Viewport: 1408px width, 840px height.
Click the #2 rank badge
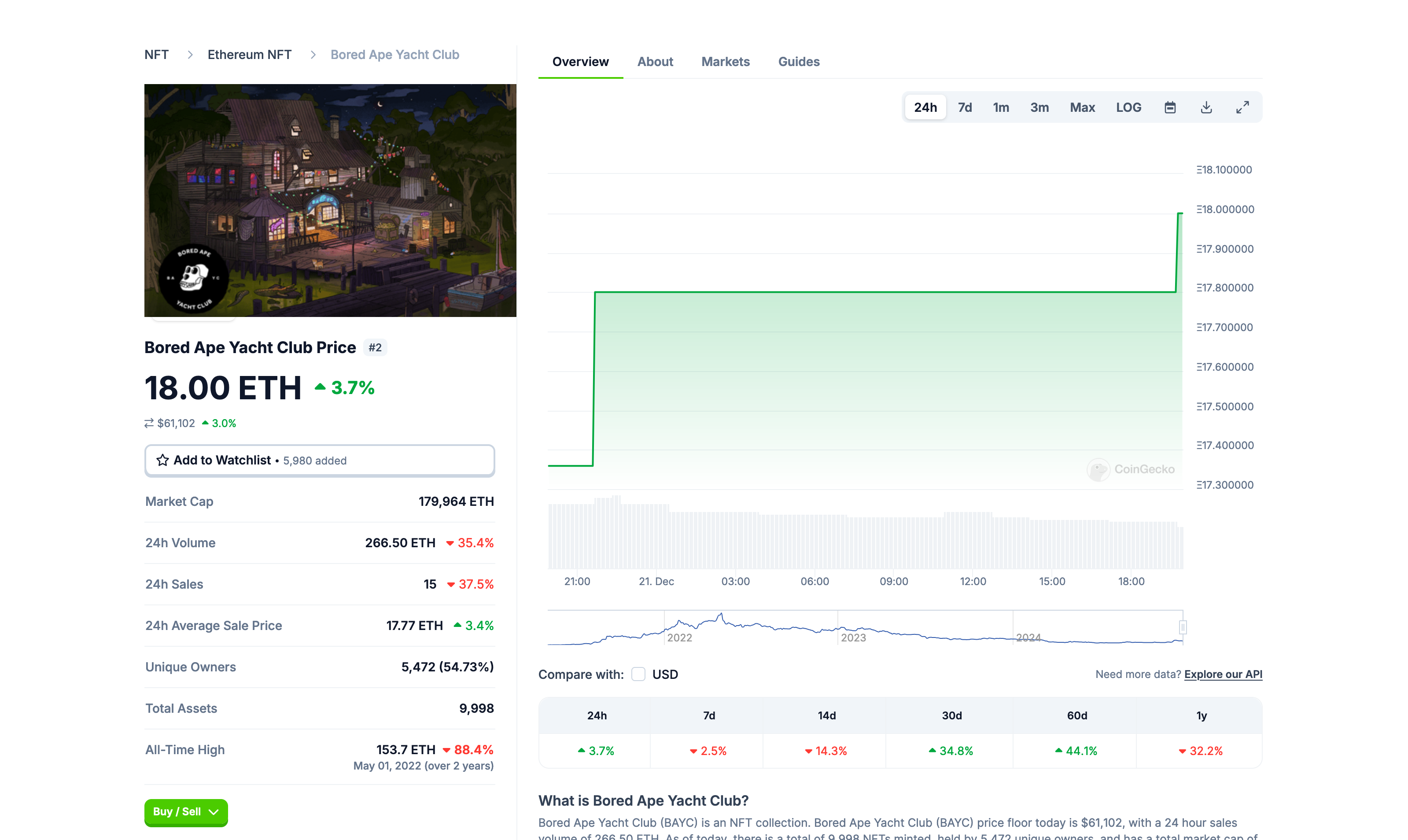pos(375,347)
